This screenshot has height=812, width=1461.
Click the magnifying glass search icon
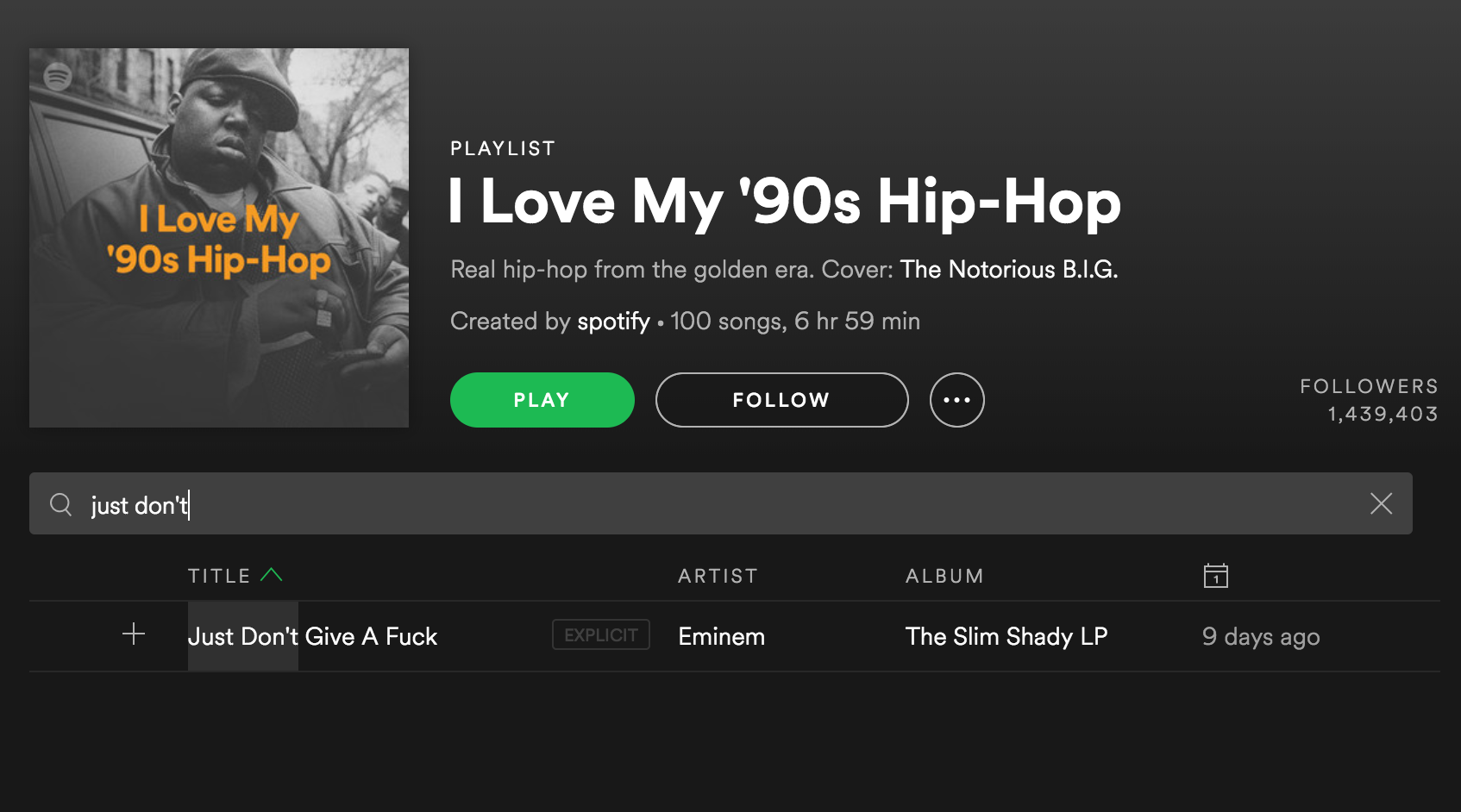60,504
